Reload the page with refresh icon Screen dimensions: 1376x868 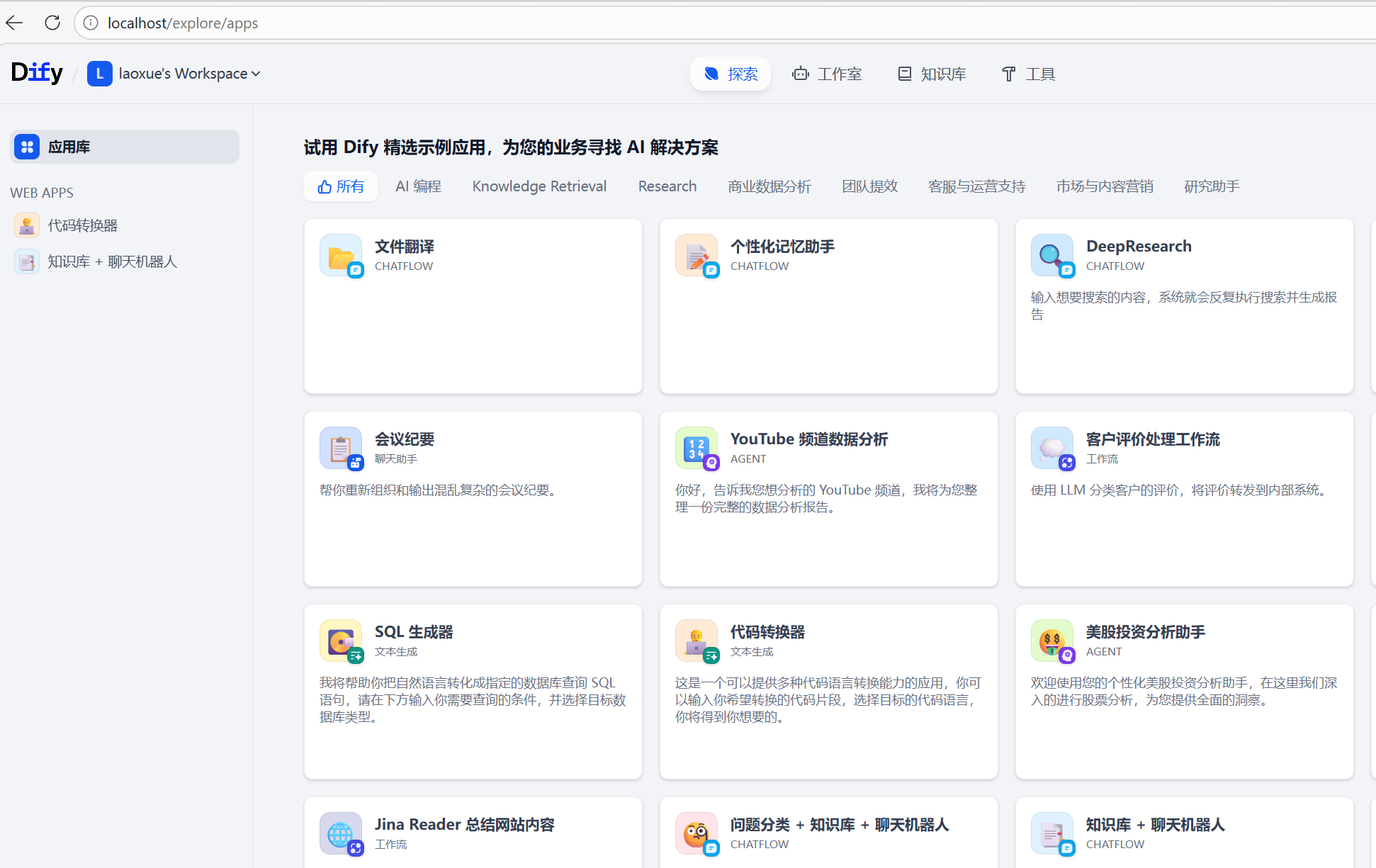click(x=52, y=23)
